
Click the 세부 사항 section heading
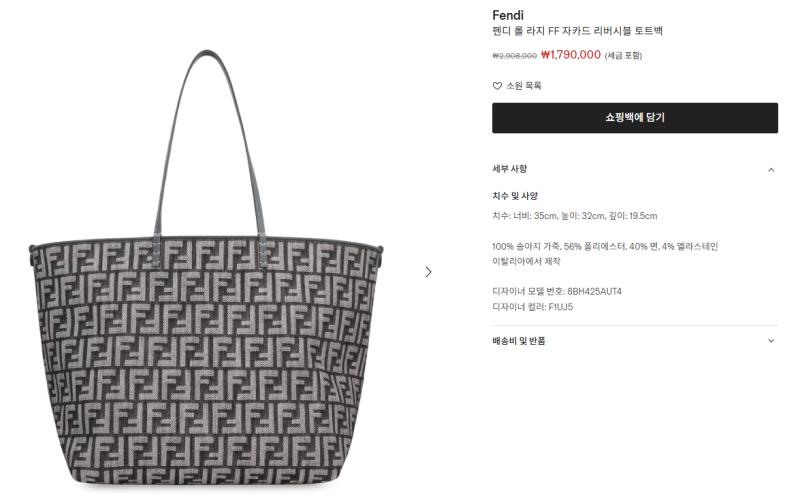pos(509,169)
